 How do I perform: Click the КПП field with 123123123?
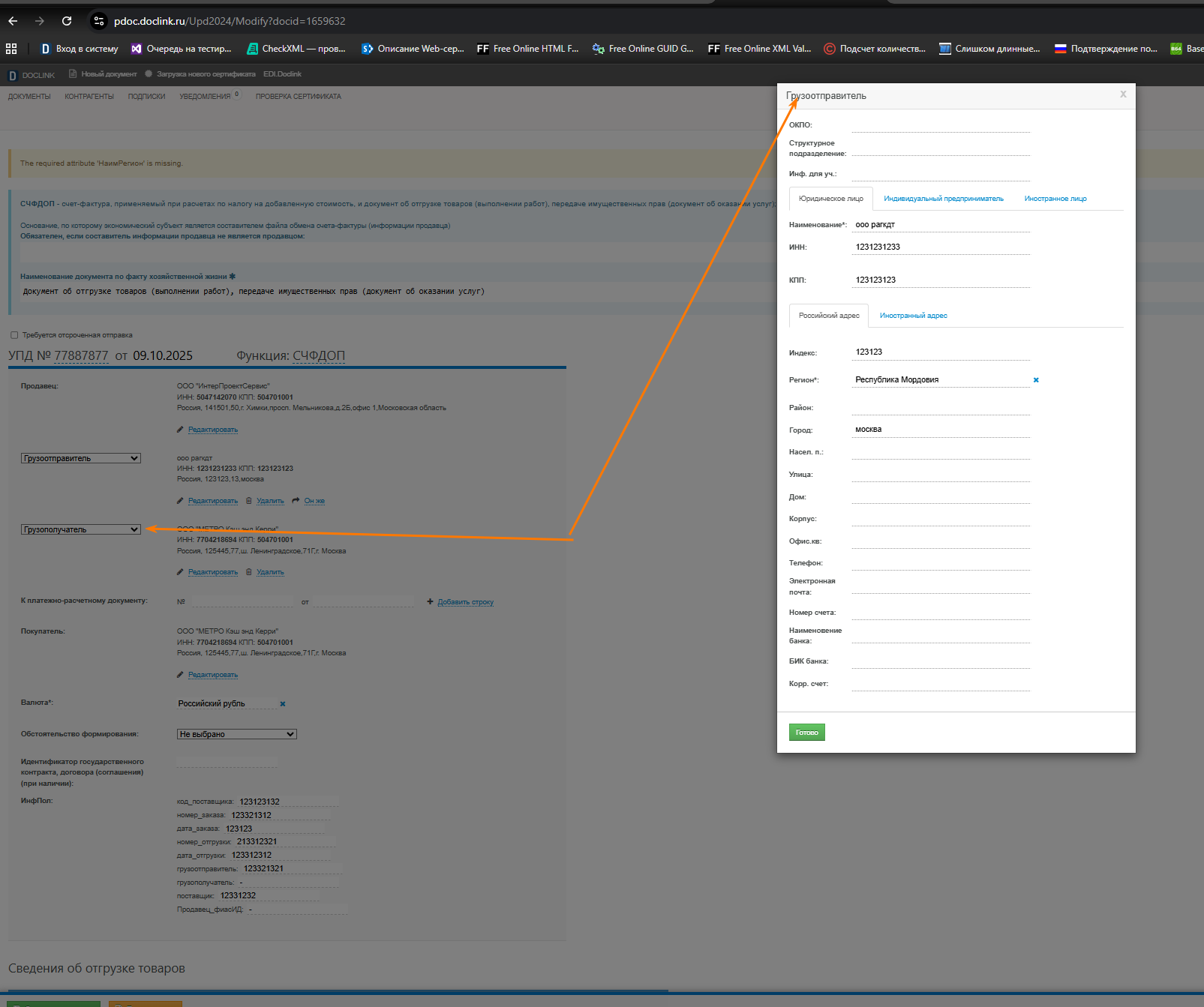tap(941, 280)
